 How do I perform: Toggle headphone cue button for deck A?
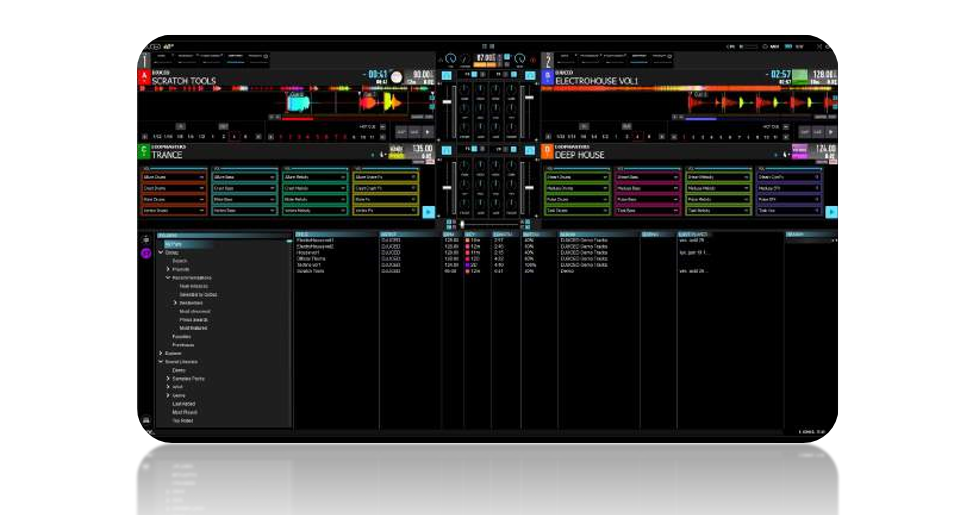(x=446, y=75)
